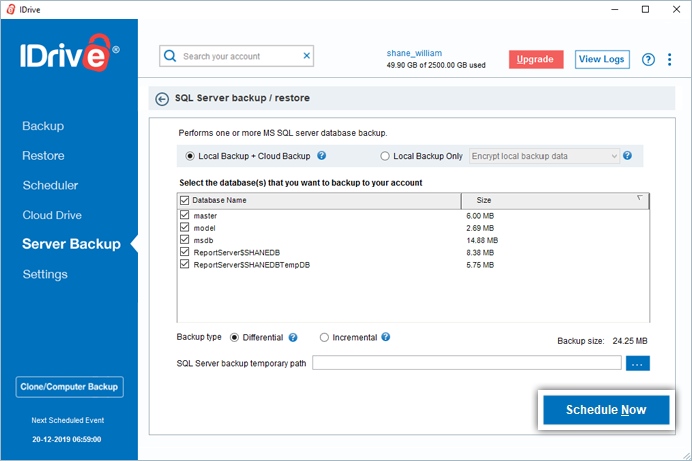This screenshot has width=692, height=461.
Task: Click the IDrive app icon in the title bar
Action: click(11, 9)
